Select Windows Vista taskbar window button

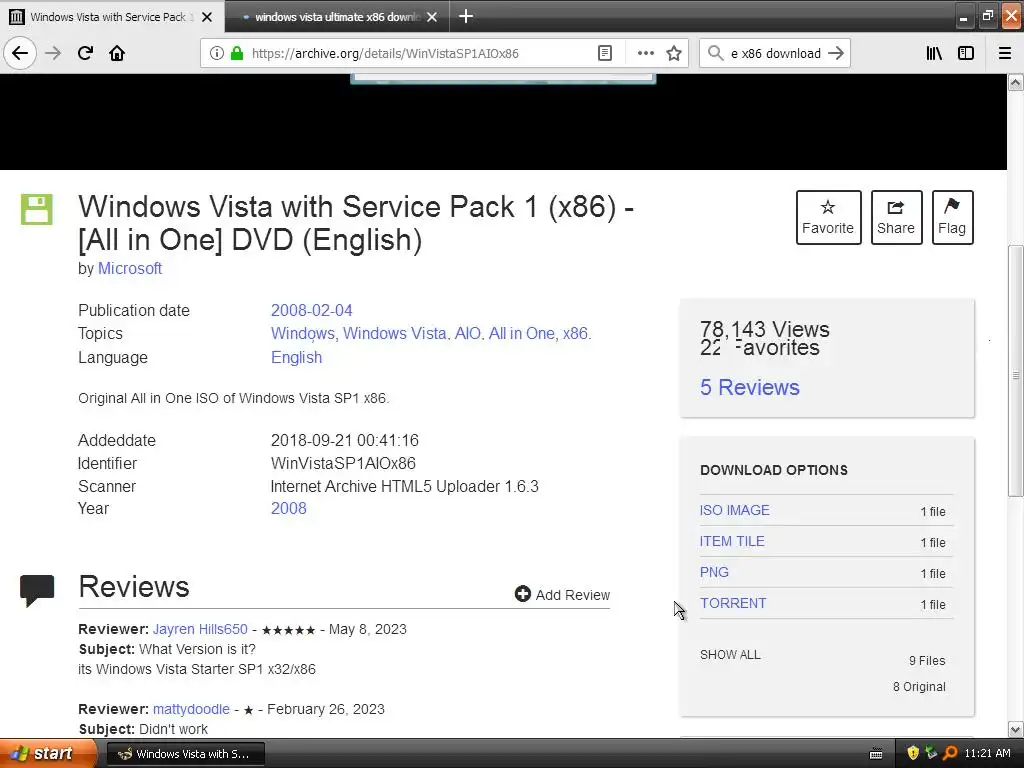tap(185, 754)
